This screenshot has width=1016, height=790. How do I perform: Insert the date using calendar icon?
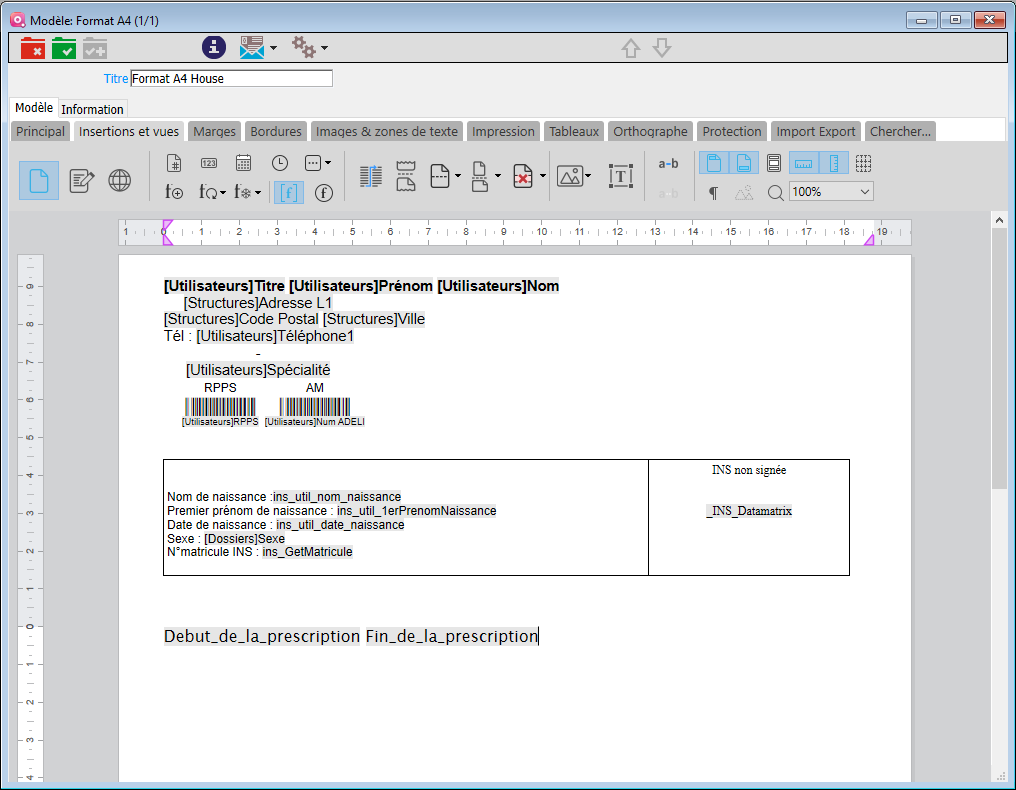point(243,163)
